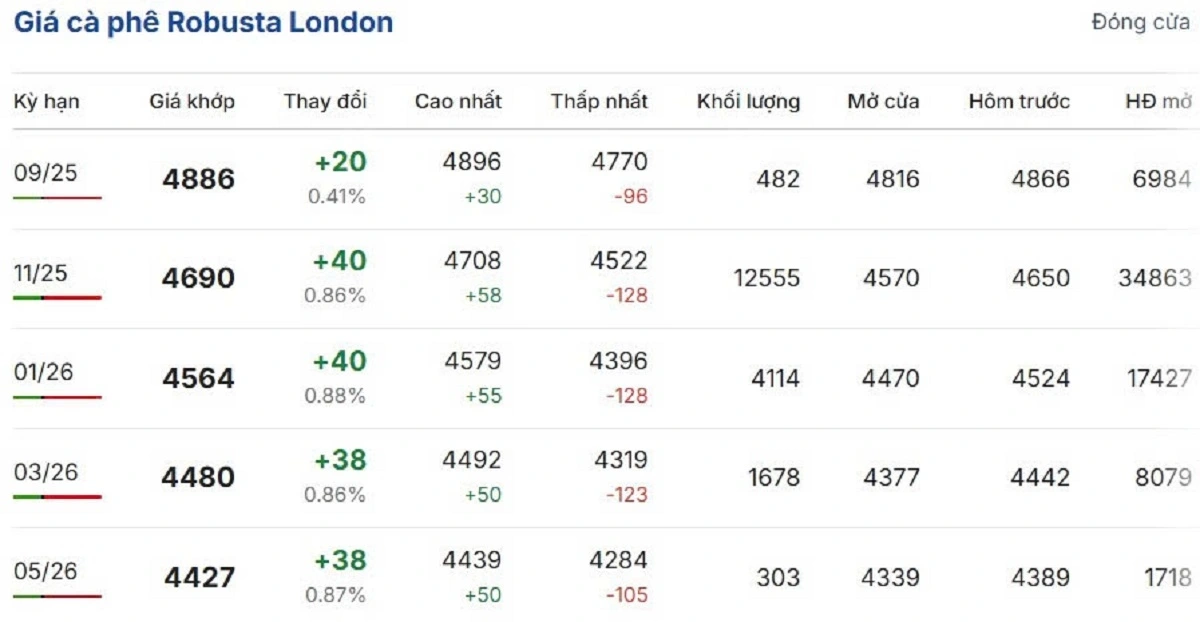Select the matched price 4690
Viewport: 1200px width, 622px height.
click(198, 278)
